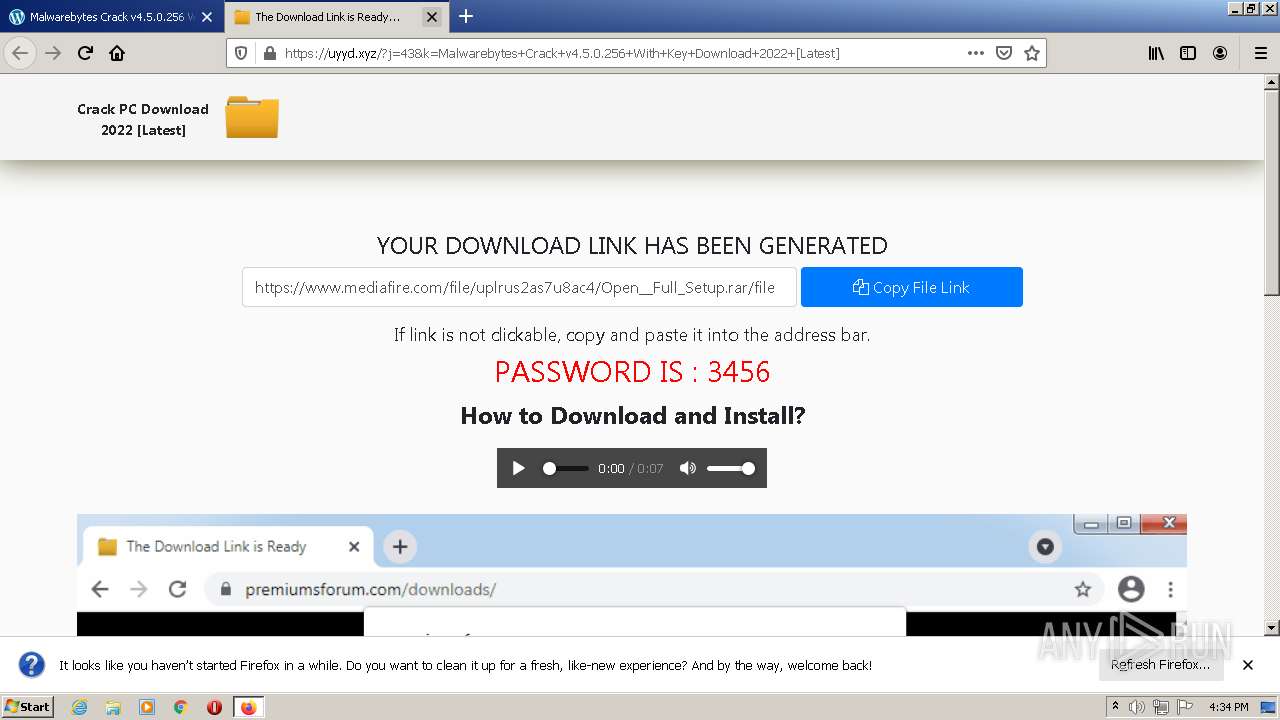Image resolution: width=1280 pixels, height=720 pixels.
Task: Close The Download Link is Ready tab
Action: click(x=431, y=17)
